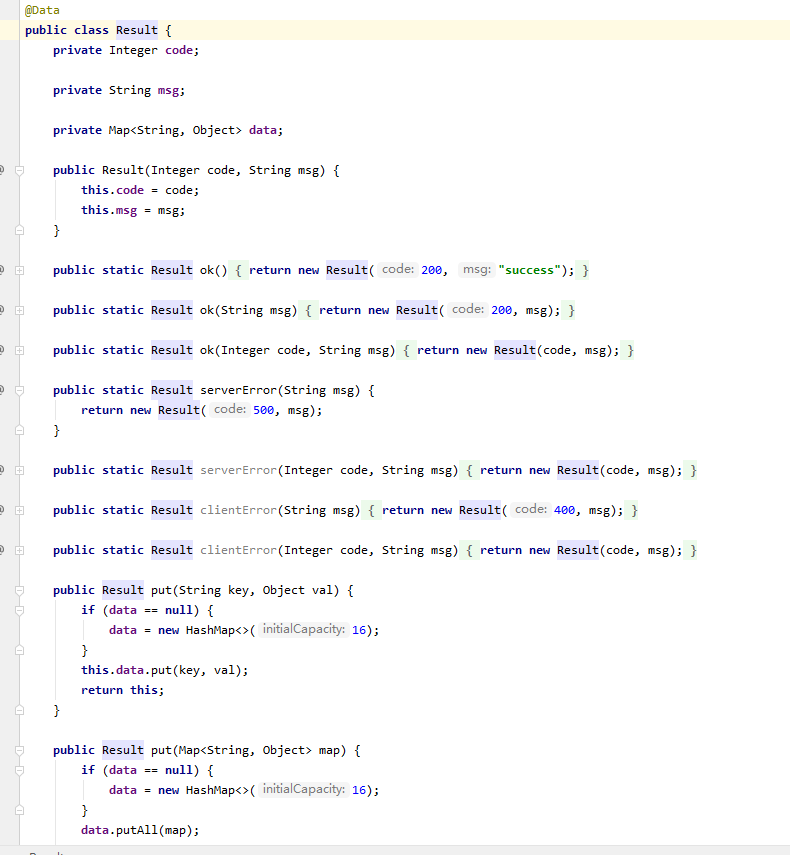Viewport: 790px width, 855px height.
Task: Expand the folded clientError(String msg) method
Action: pos(20,510)
